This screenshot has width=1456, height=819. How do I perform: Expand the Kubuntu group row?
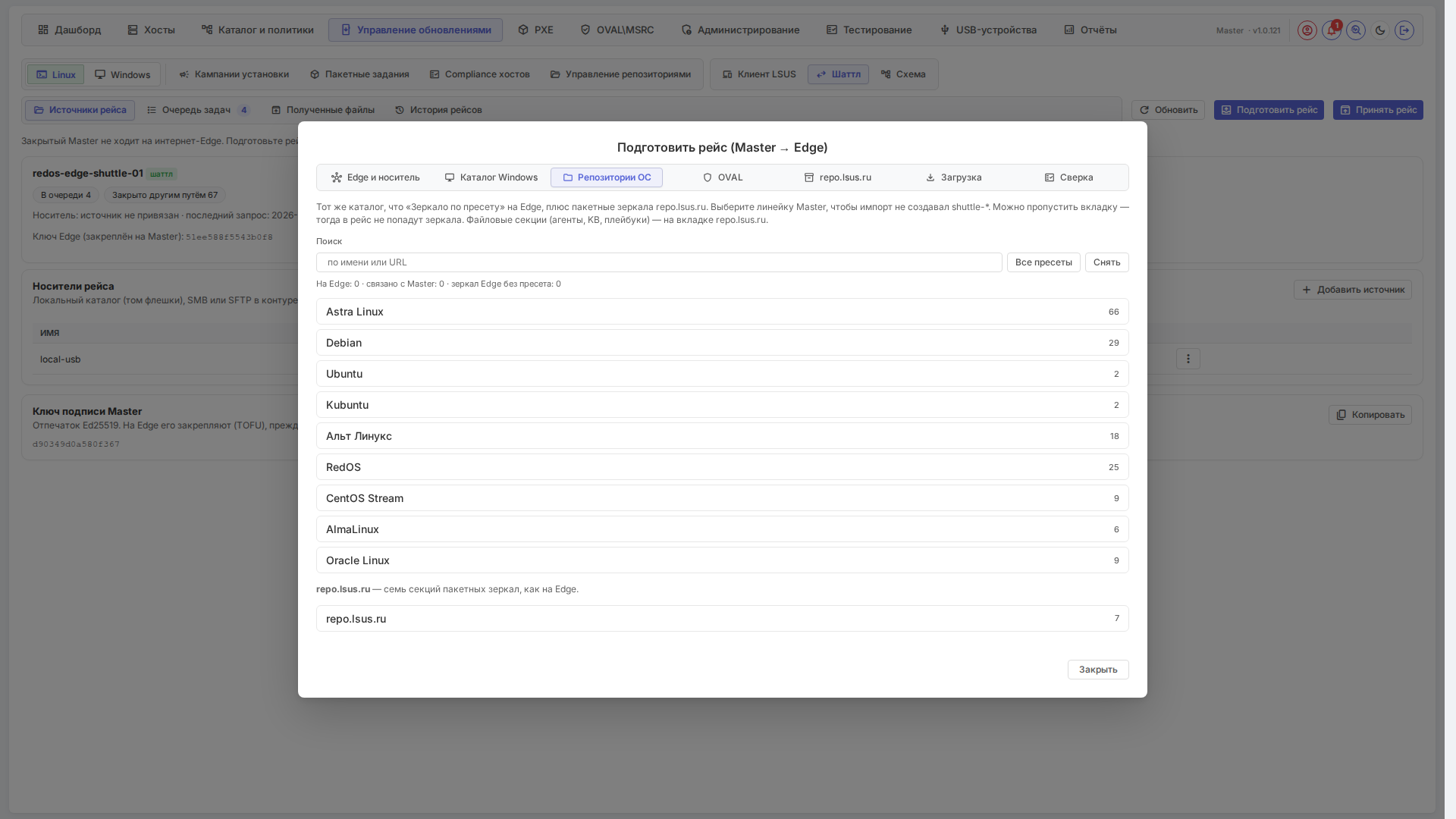tap(722, 405)
